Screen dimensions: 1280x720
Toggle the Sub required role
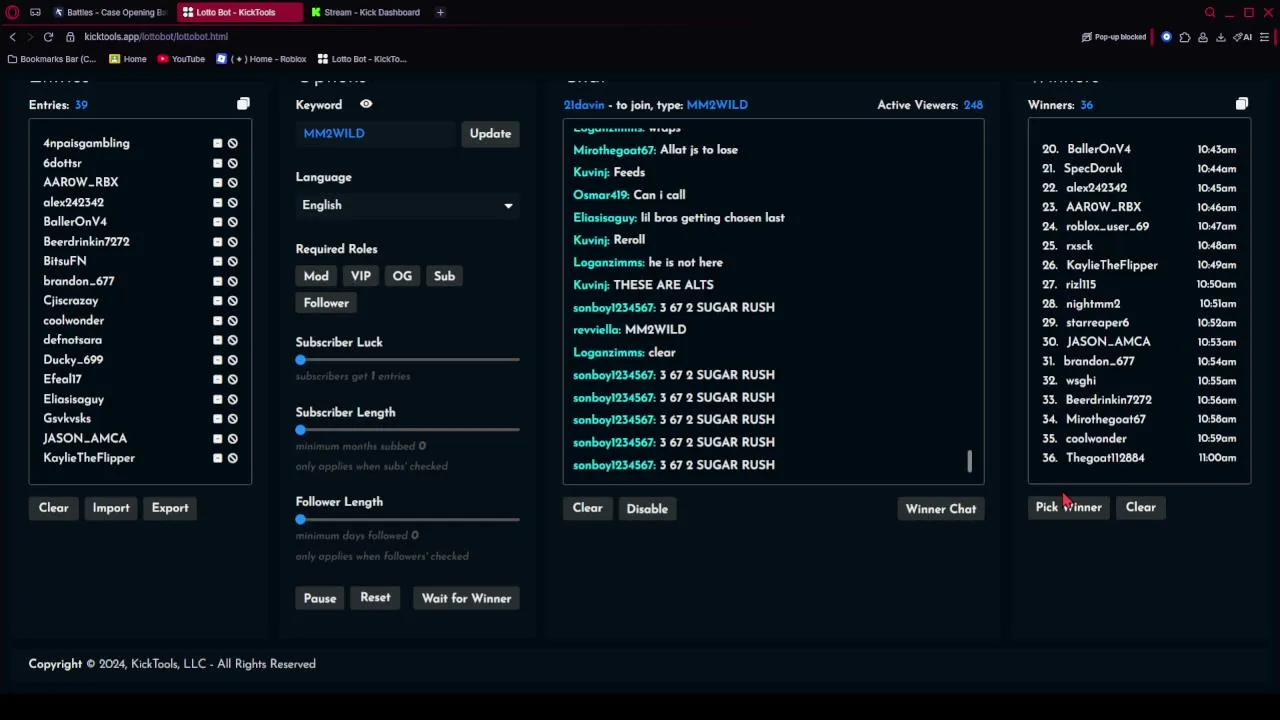tap(444, 276)
